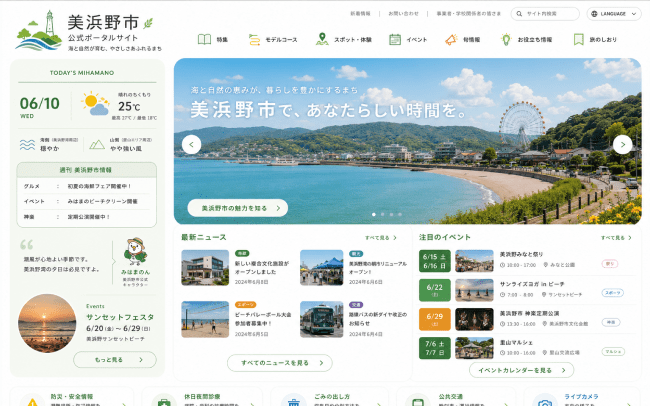Open the 新着情報 header link
650x406 pixels.
pos(360,14)
